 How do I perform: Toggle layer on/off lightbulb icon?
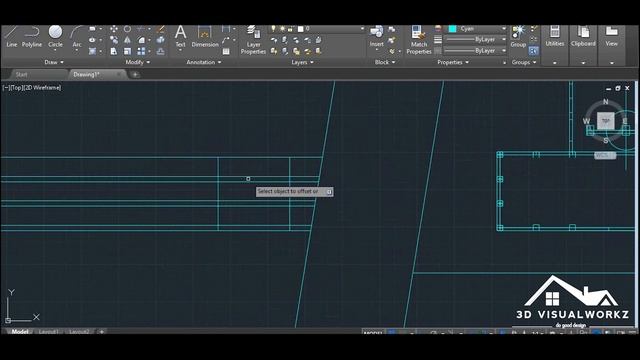(x=273, y=29)
